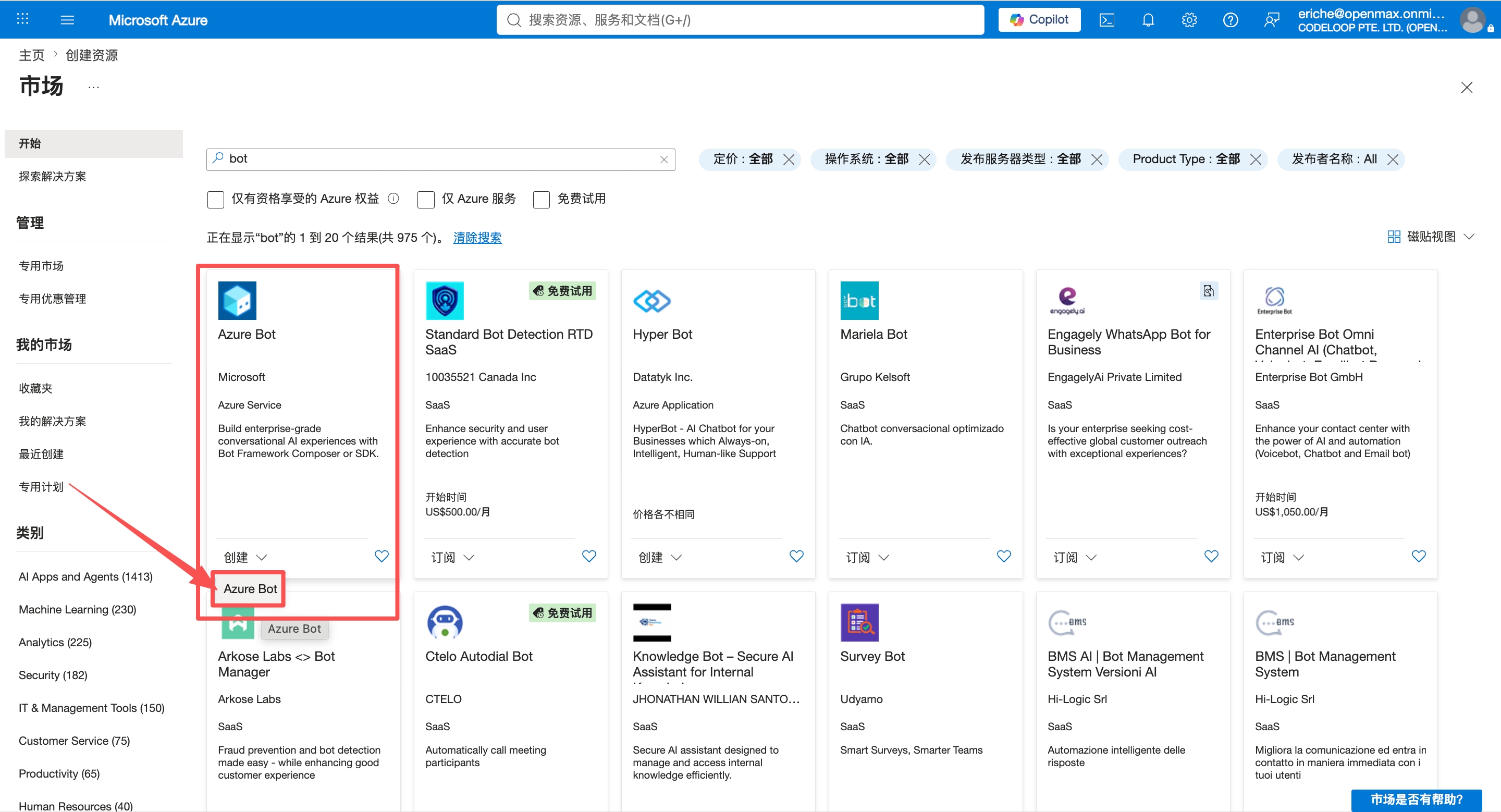Enable the 仅 Azure 服务 checkbox
Viewport: 1501px width, 812px height.
[x=426, y=199]
